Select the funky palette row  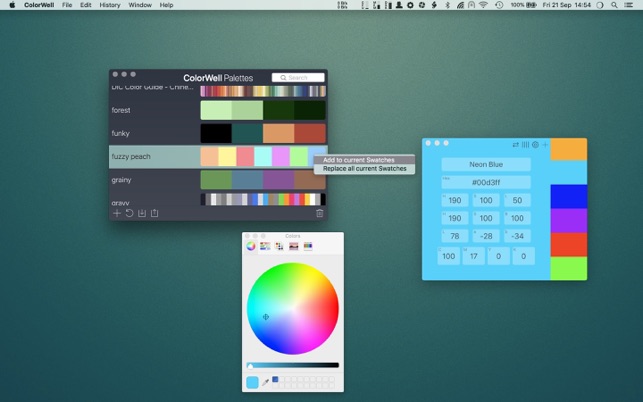click(218, 133)
